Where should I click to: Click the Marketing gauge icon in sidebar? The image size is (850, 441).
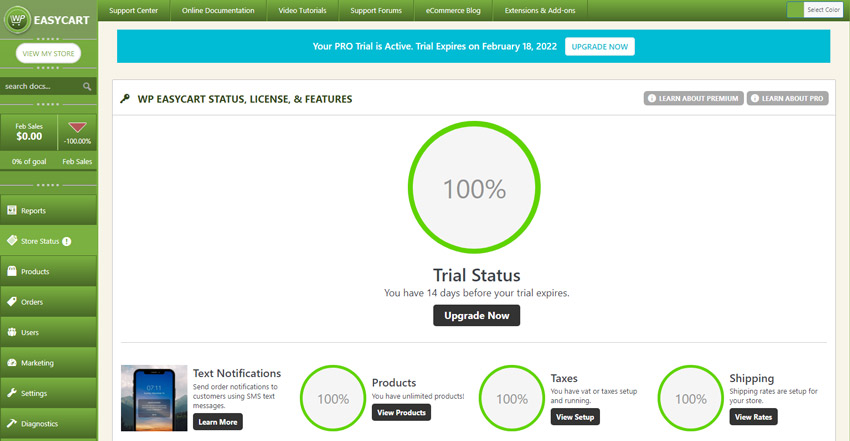tap(12, 363)
